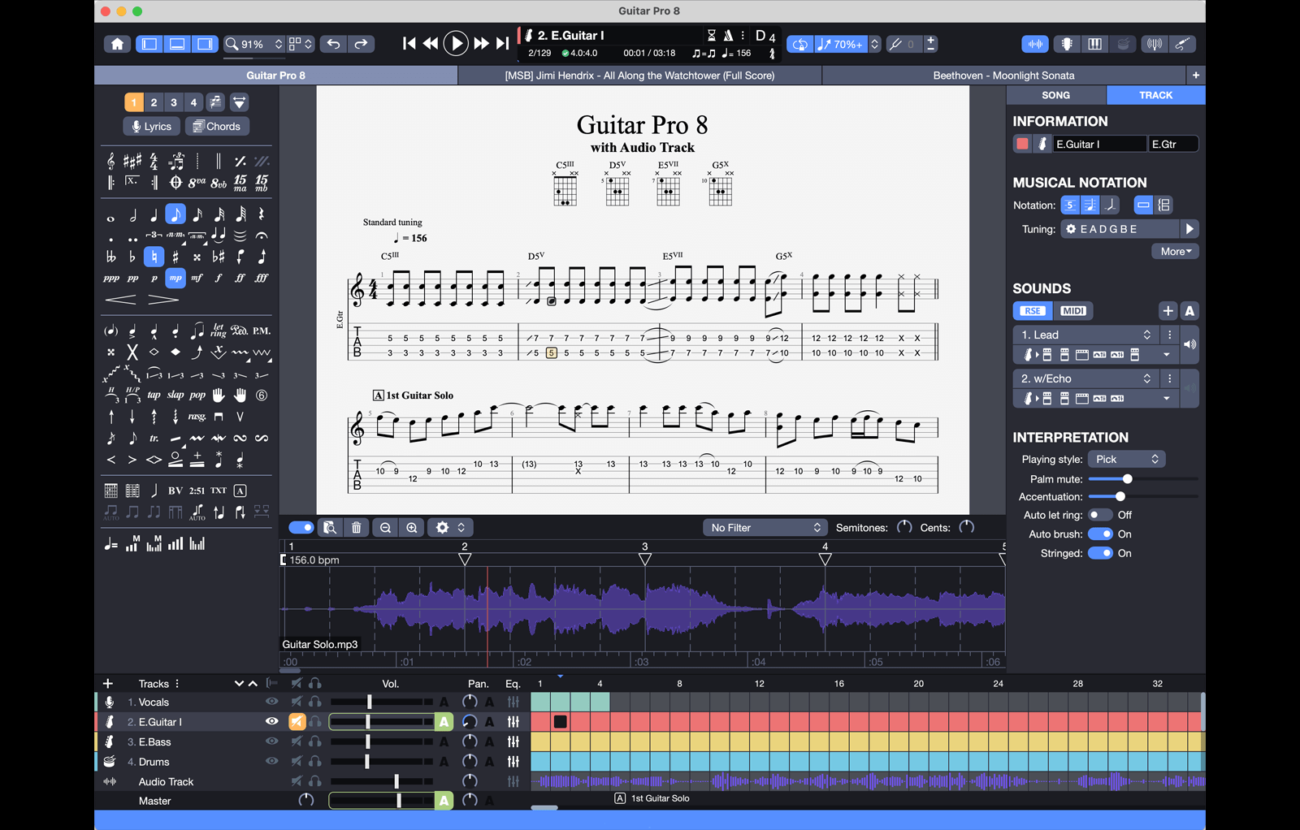Image resolution: width=1300 pixels, height=830 pixels.
Task: Click the 8va octave symbol icon
Action: [x=197, y=183]
